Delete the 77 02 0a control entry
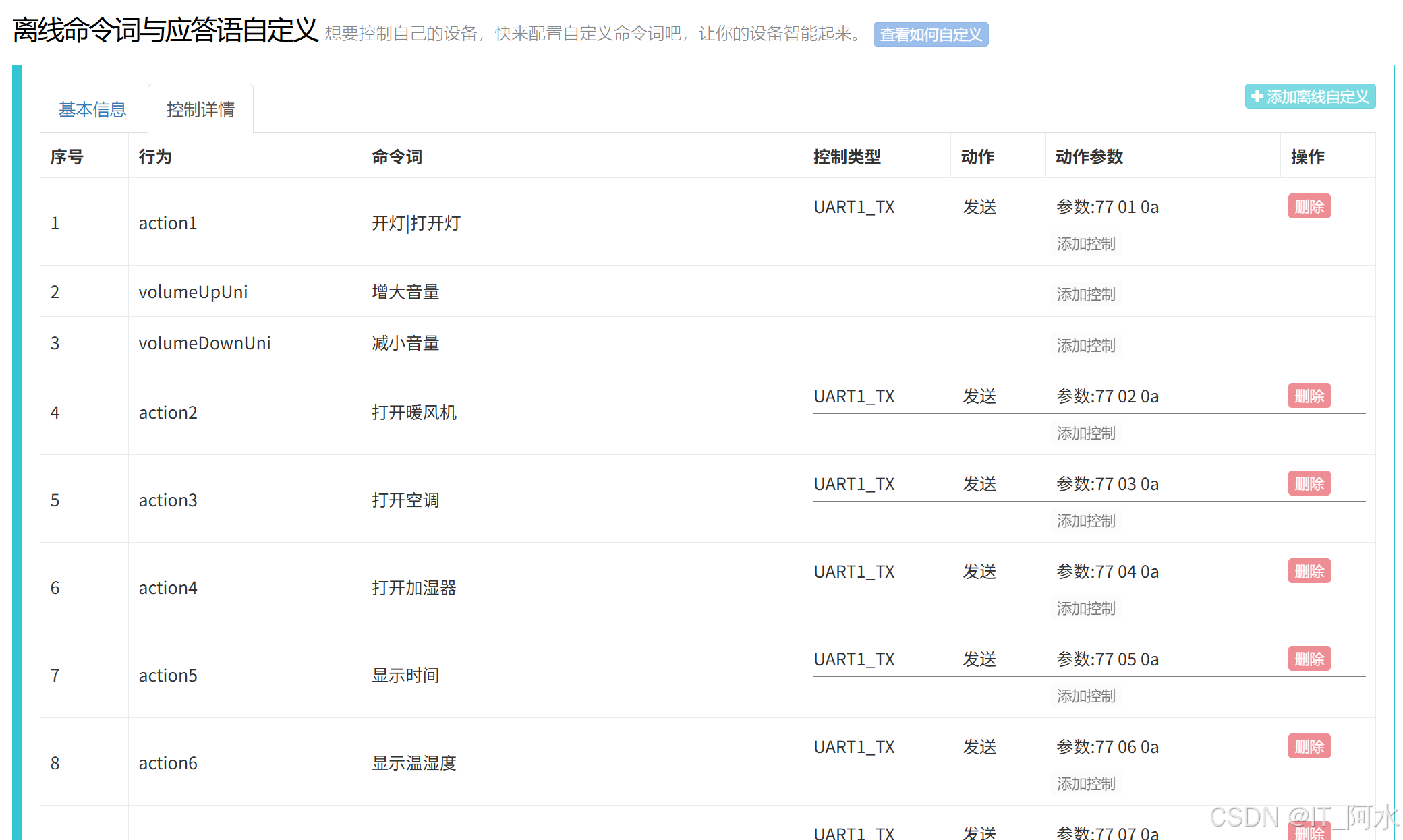The width and height of the screenshot is (1403, 840). [x=1309, y=396]
